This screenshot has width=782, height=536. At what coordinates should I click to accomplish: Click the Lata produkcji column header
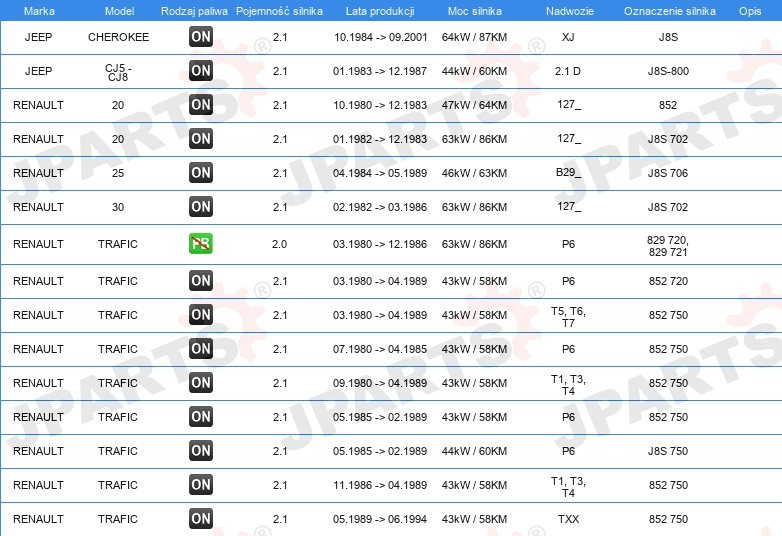click(380, 11)
